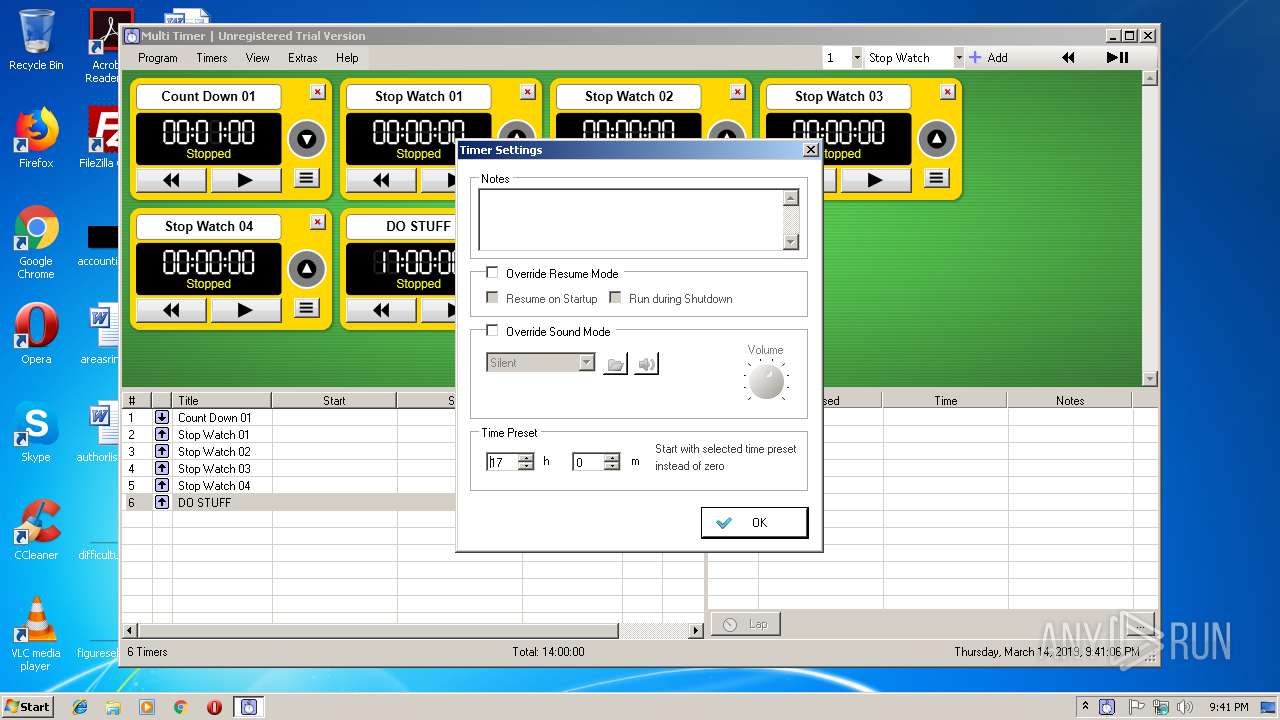Click the Title column header
The height and width of the screenshot is (720, 1280).
pos(222,400)
